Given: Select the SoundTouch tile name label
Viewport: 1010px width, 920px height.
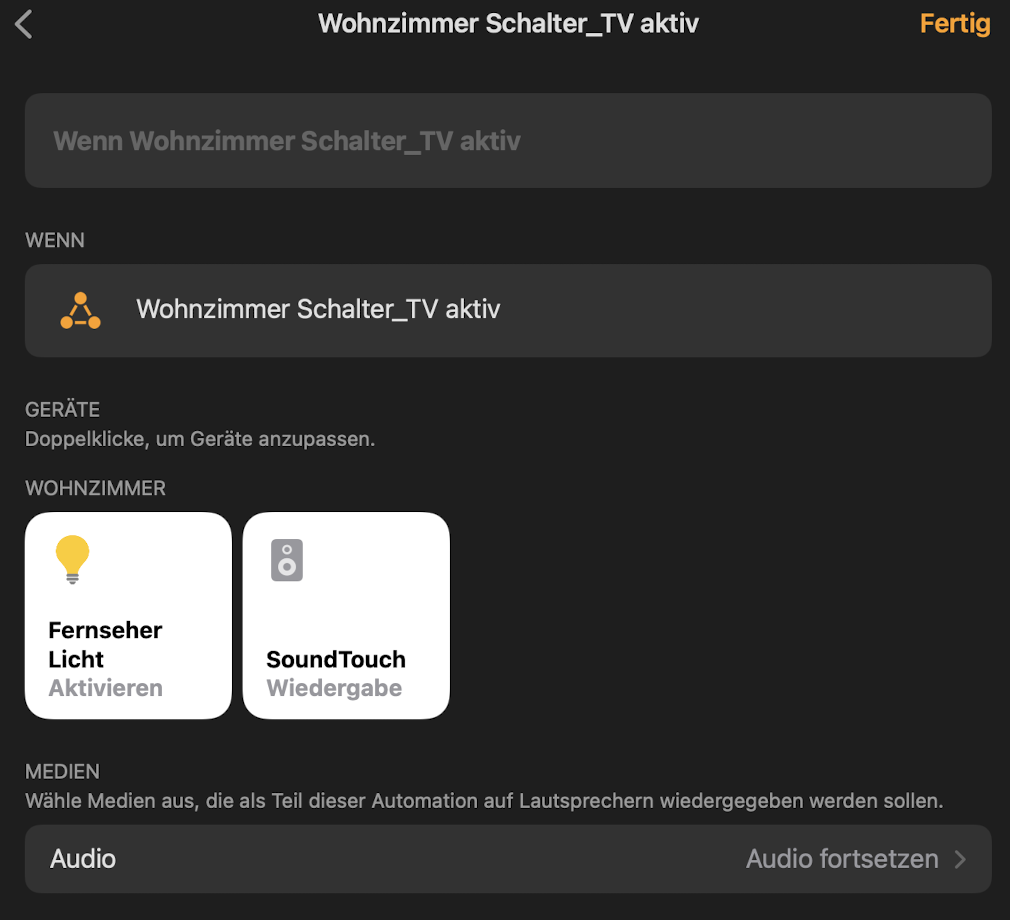Looking at the screenshot, I should tap(336, 659).
